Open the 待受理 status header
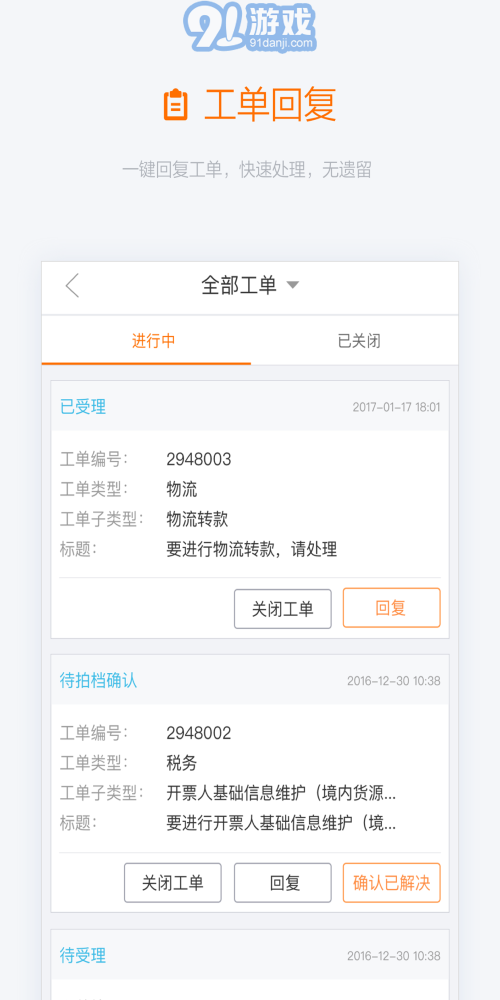 [x=83, y=955]
